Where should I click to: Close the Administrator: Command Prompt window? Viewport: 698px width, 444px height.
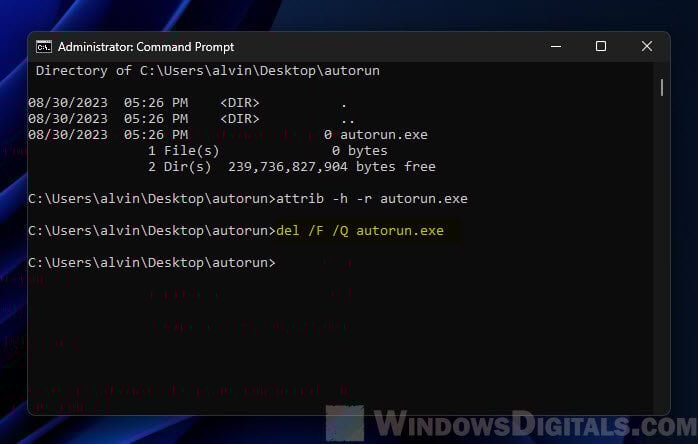(647, 46)
